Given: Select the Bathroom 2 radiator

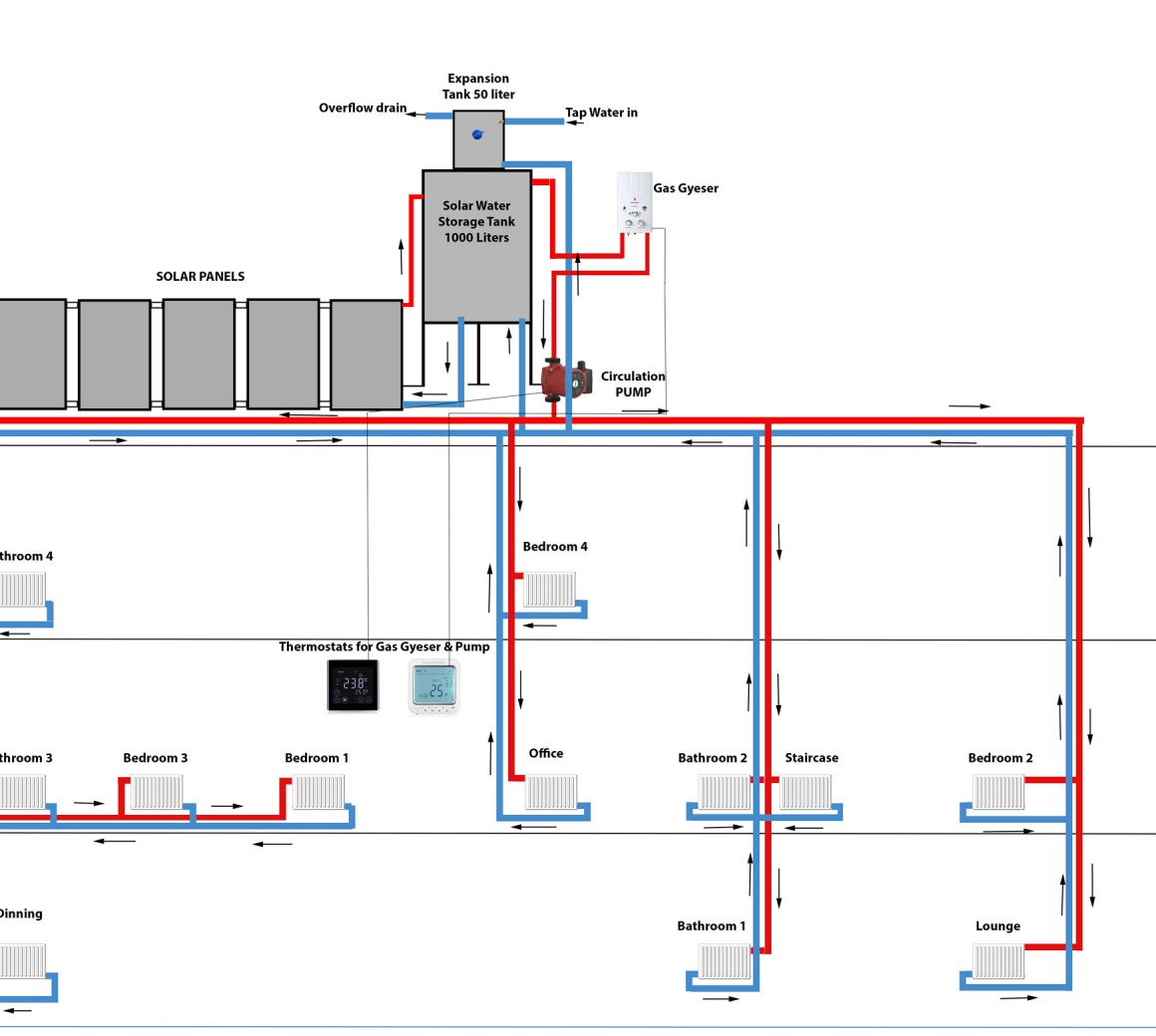Looking at the screenshot, I should tap(724, 792).
